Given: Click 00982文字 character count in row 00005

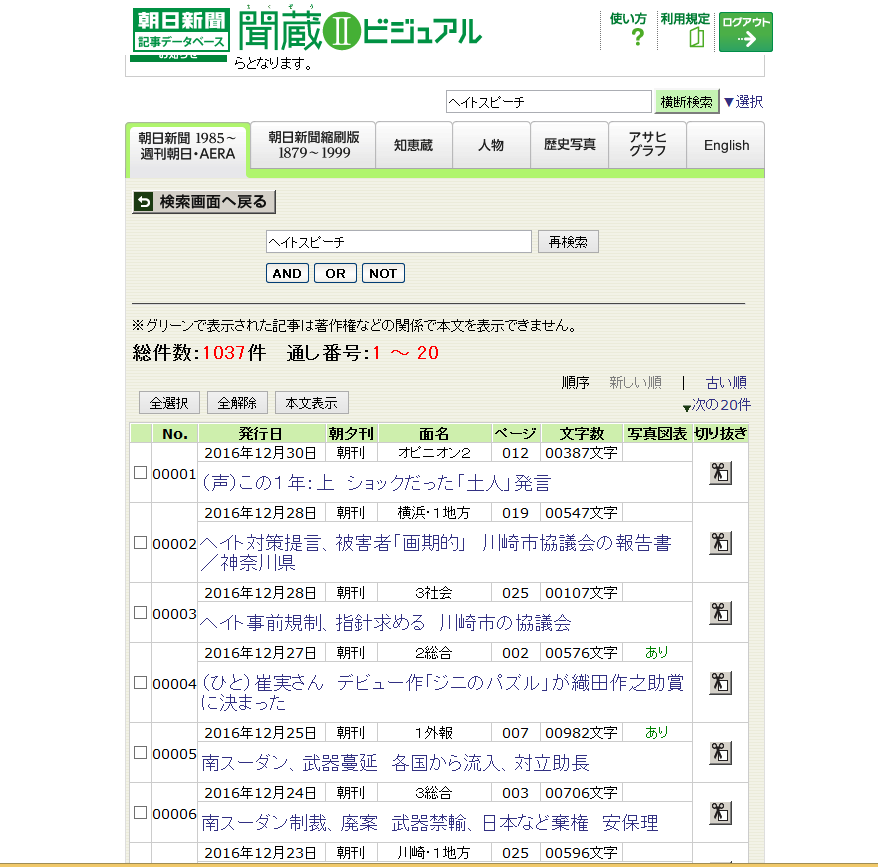Looking at the screenshot, I should pos(581,733).
